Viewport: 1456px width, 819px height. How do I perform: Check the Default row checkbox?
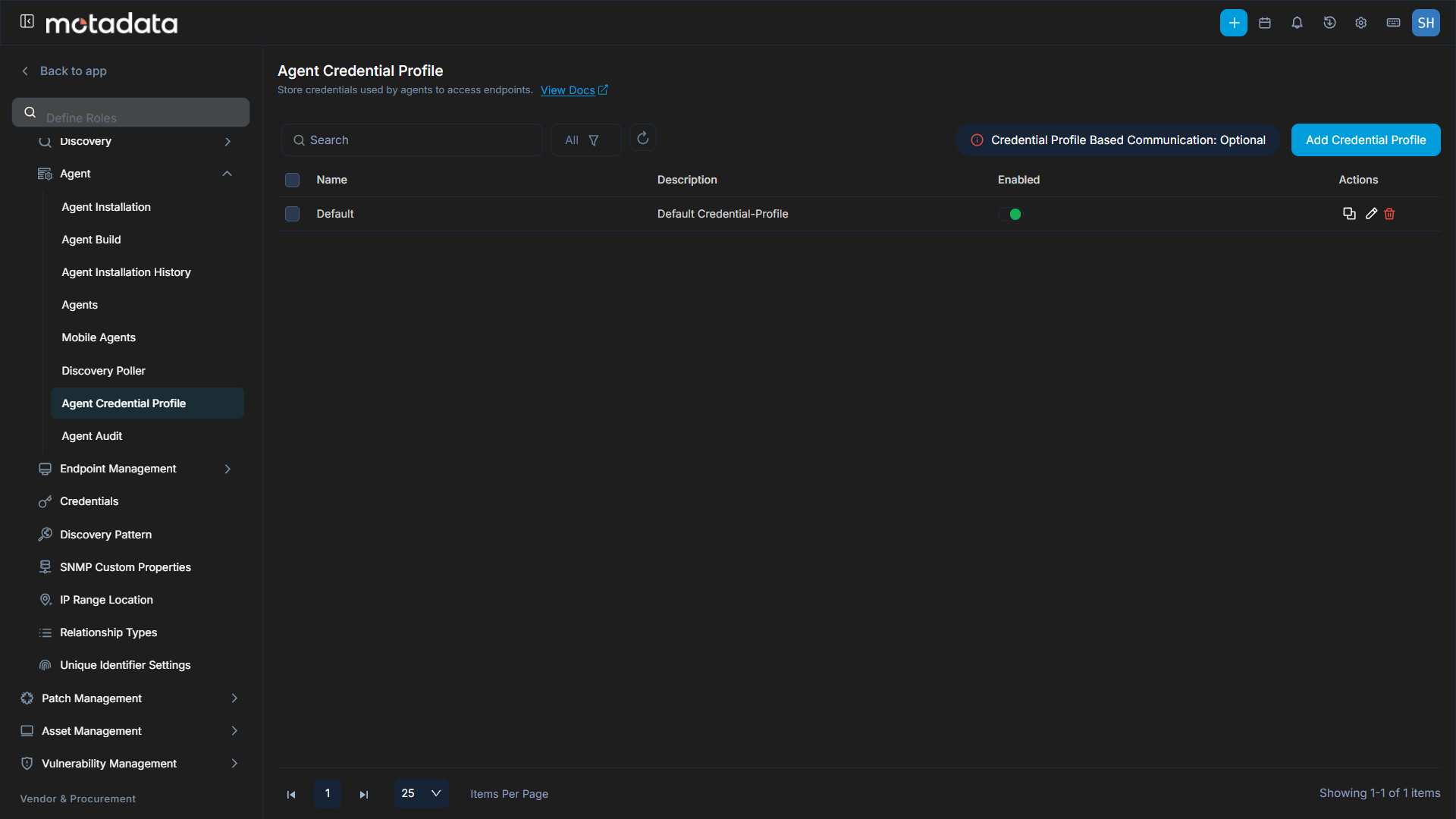pos(292,214)
